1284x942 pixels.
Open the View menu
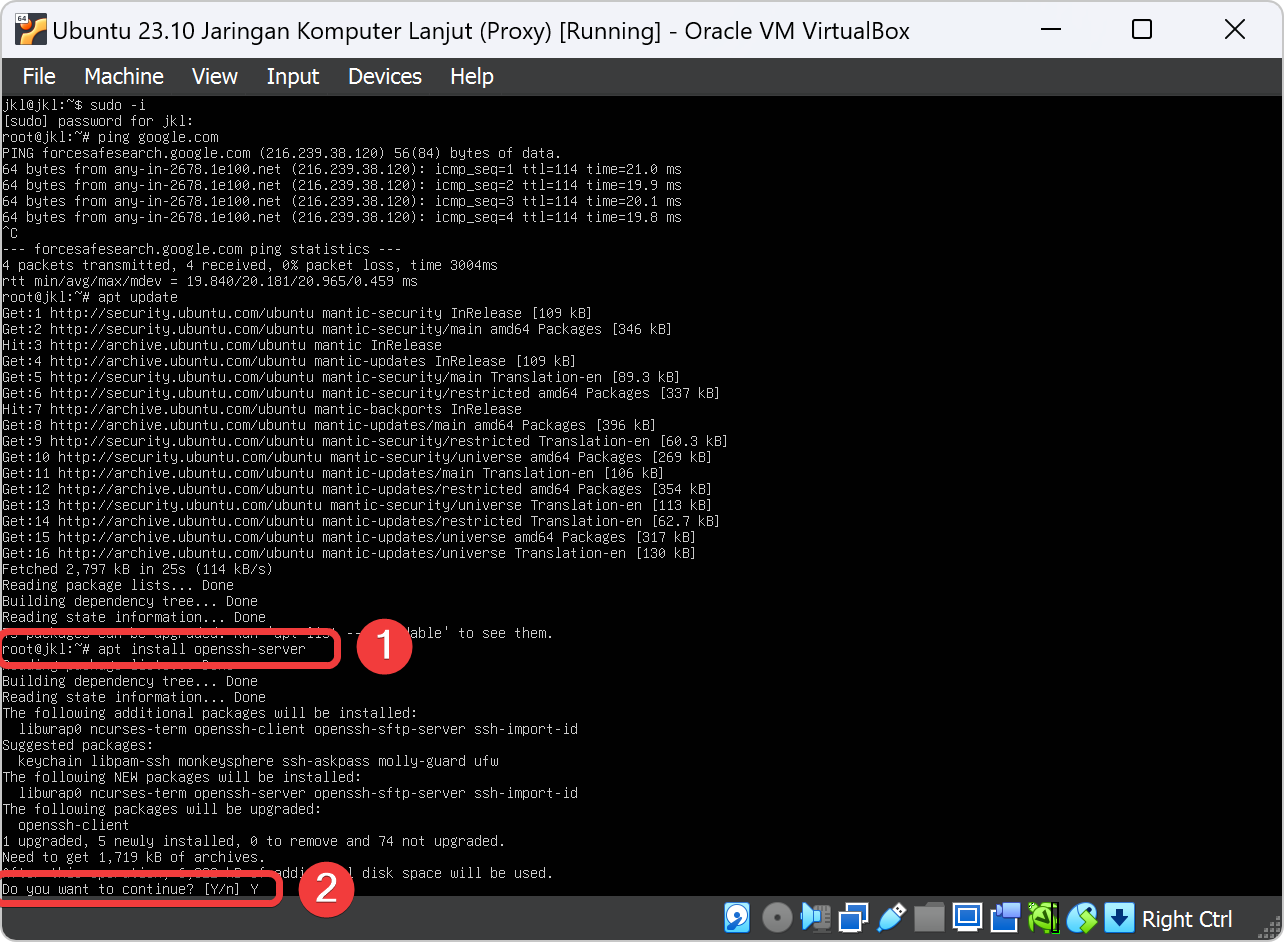(x=215, y=76)
